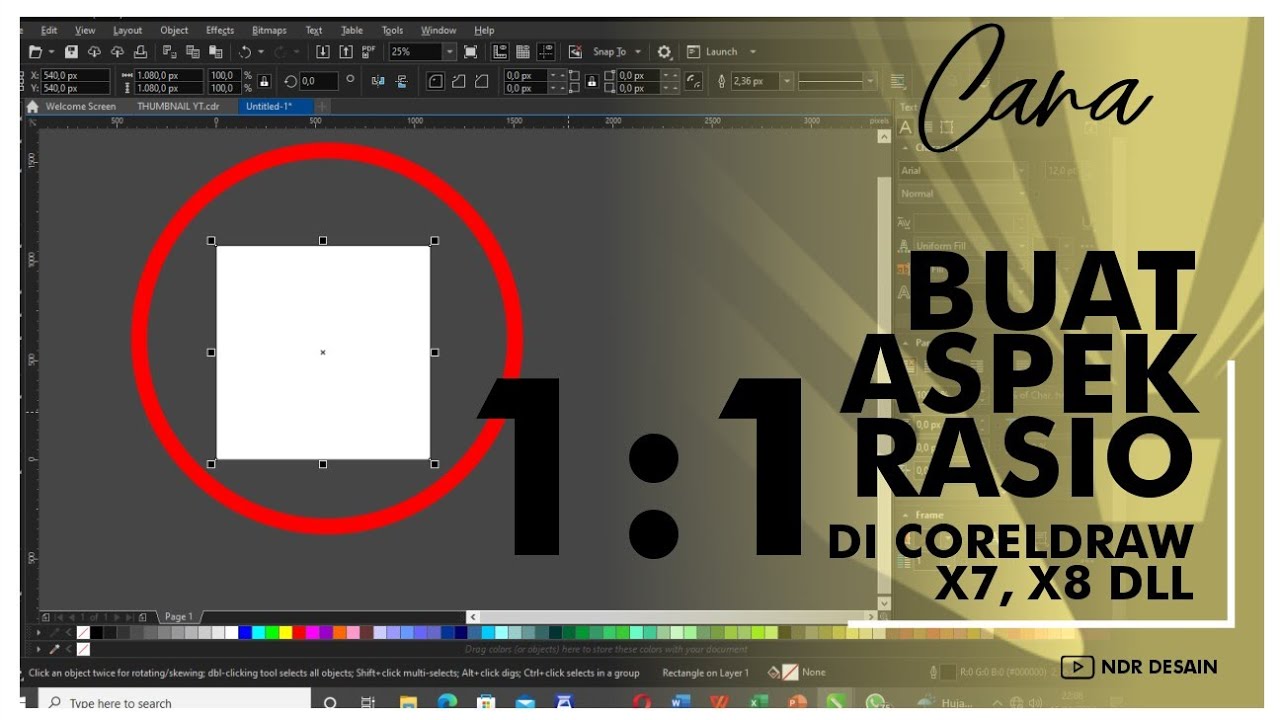The height and width of the screenshot is (720, 1280).
Task: Click the no-fill swatch in the color palette
Action: [83, 632]
